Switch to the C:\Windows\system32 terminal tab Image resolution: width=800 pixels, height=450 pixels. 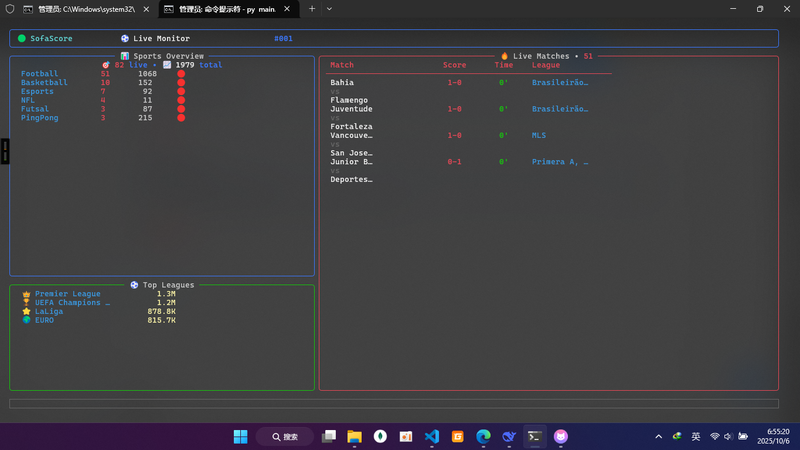click(87, 9)
